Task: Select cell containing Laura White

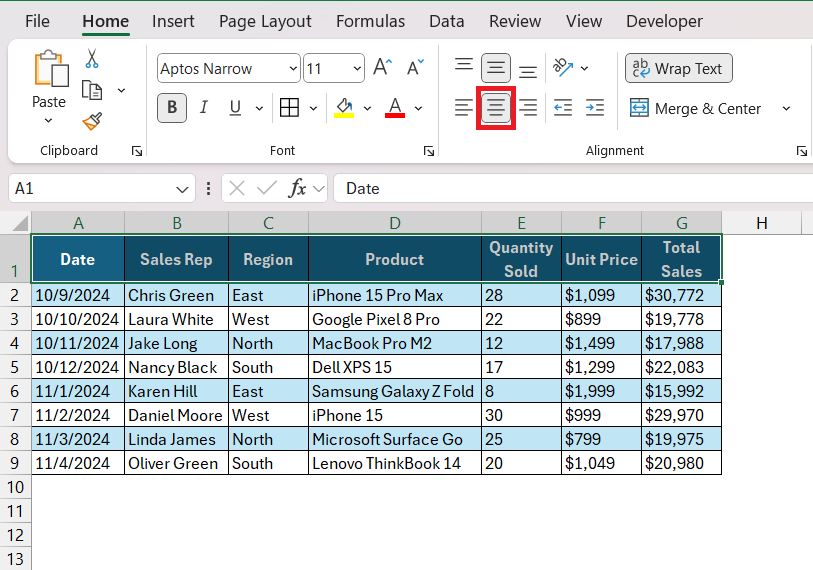Action: pos(176,319)
